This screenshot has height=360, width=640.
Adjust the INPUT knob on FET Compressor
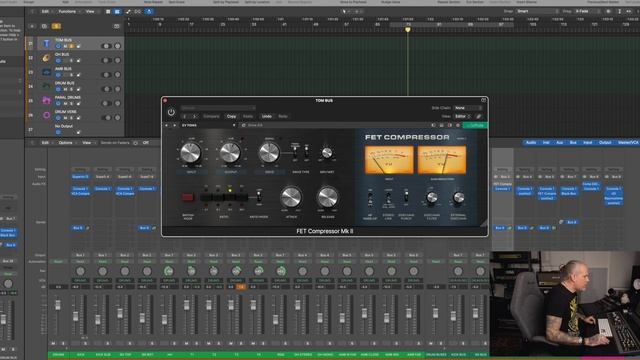(x=191, y=153)
